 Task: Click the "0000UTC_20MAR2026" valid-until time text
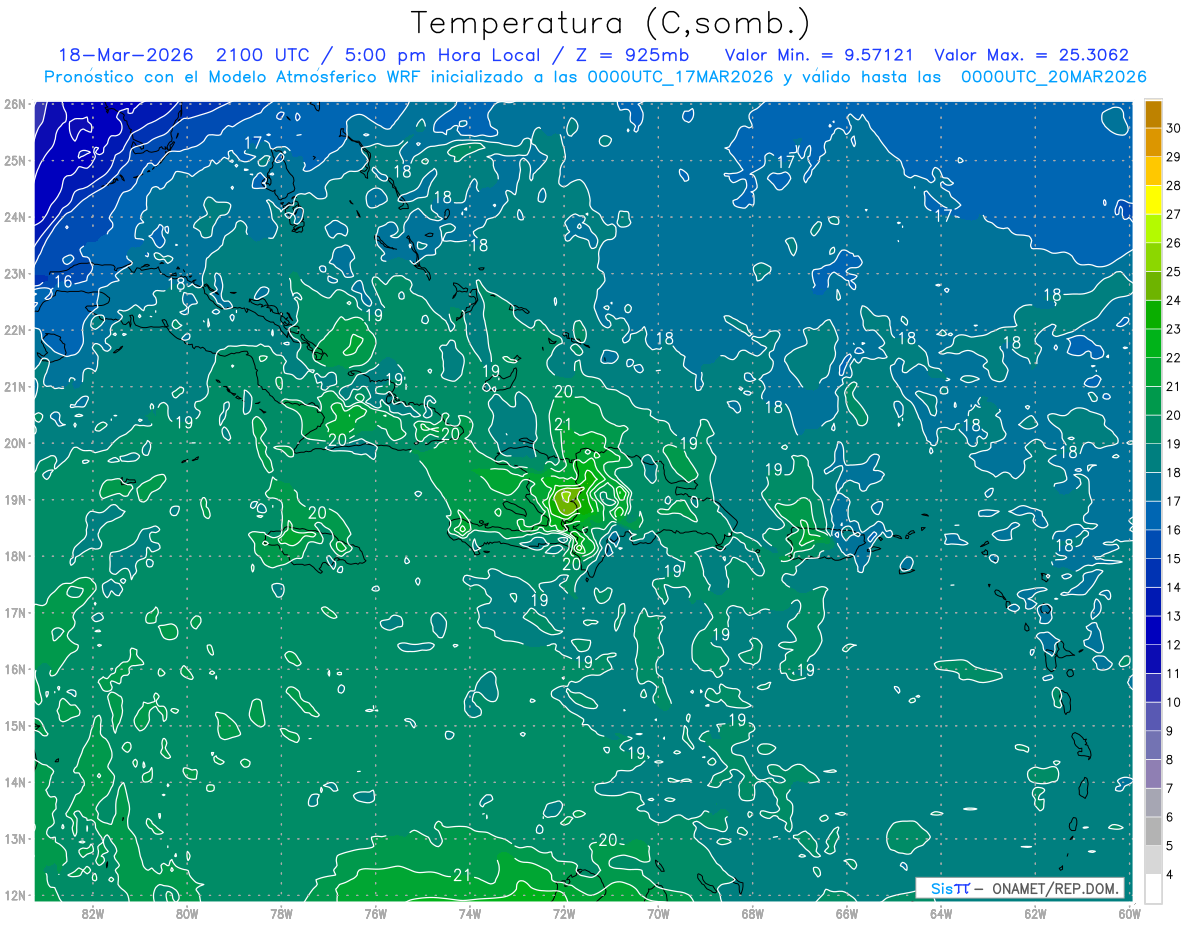click(x=1053, y=77)
